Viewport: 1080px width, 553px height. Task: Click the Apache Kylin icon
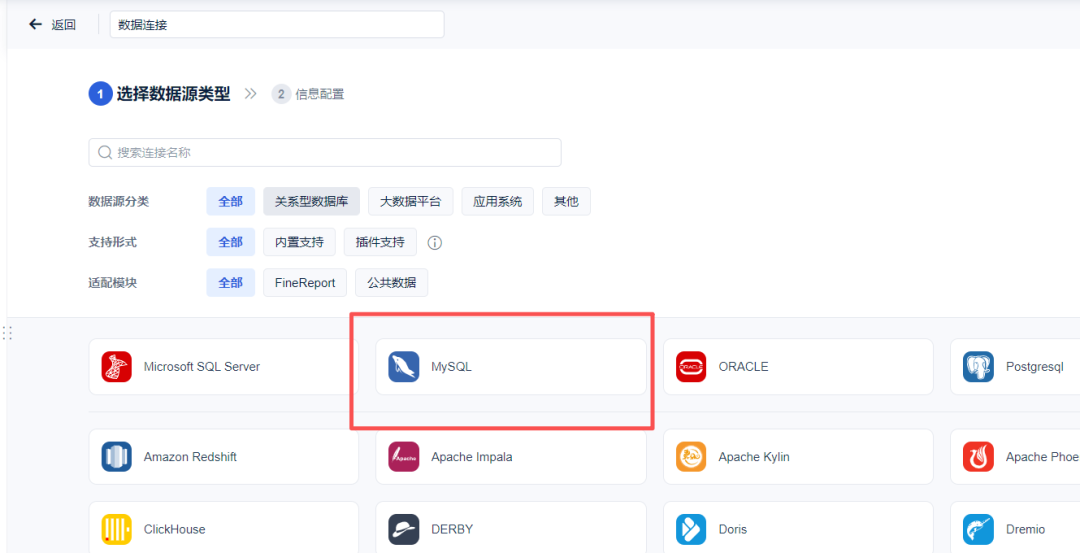pyautogui.click(x=691, y=457)
